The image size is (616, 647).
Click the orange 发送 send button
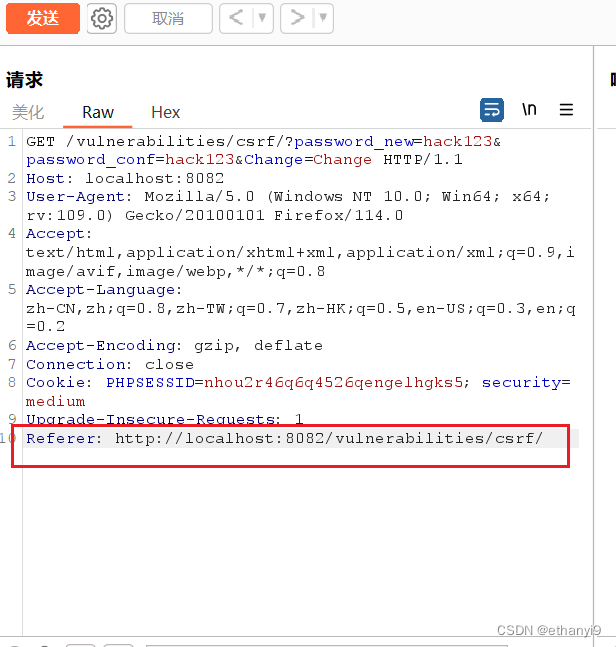[x=43, y=18]
